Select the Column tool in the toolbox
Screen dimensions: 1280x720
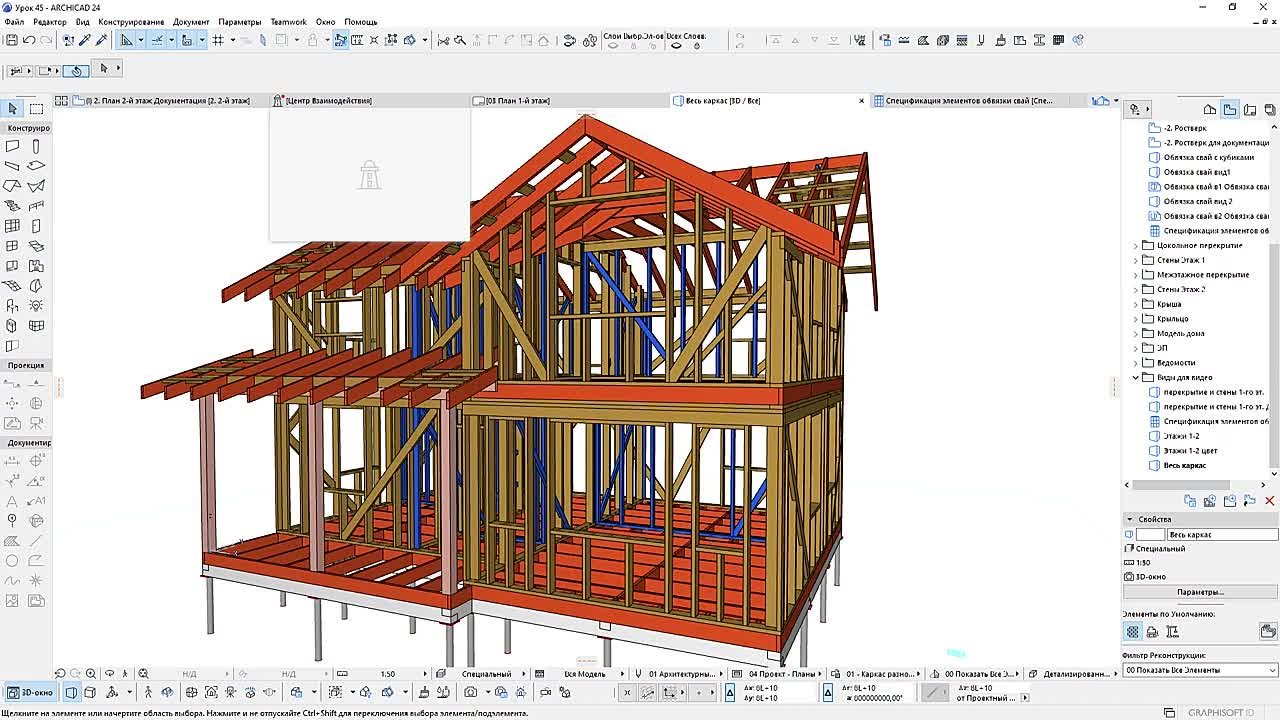click(37, 146)
